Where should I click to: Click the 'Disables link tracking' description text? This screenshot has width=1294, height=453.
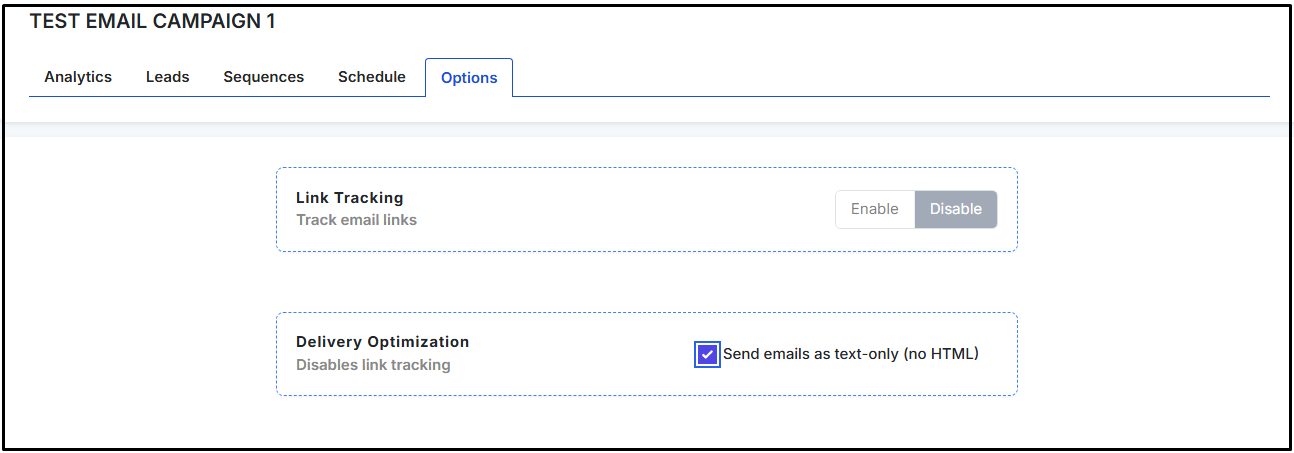click(x=373, y=365)
